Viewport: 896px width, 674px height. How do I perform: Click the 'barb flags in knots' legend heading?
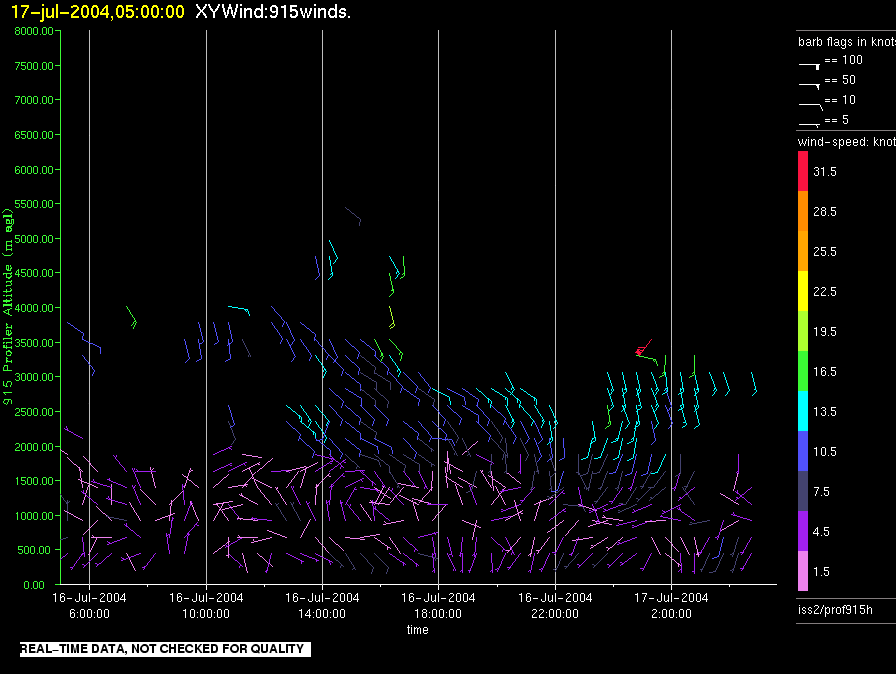tap(847, 42)
